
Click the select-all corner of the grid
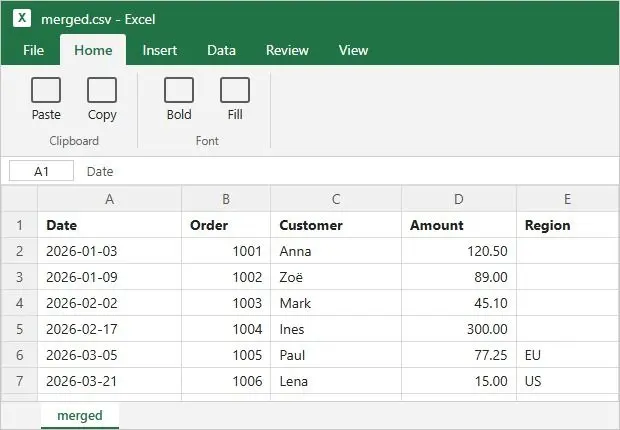(x=19, y=199)
